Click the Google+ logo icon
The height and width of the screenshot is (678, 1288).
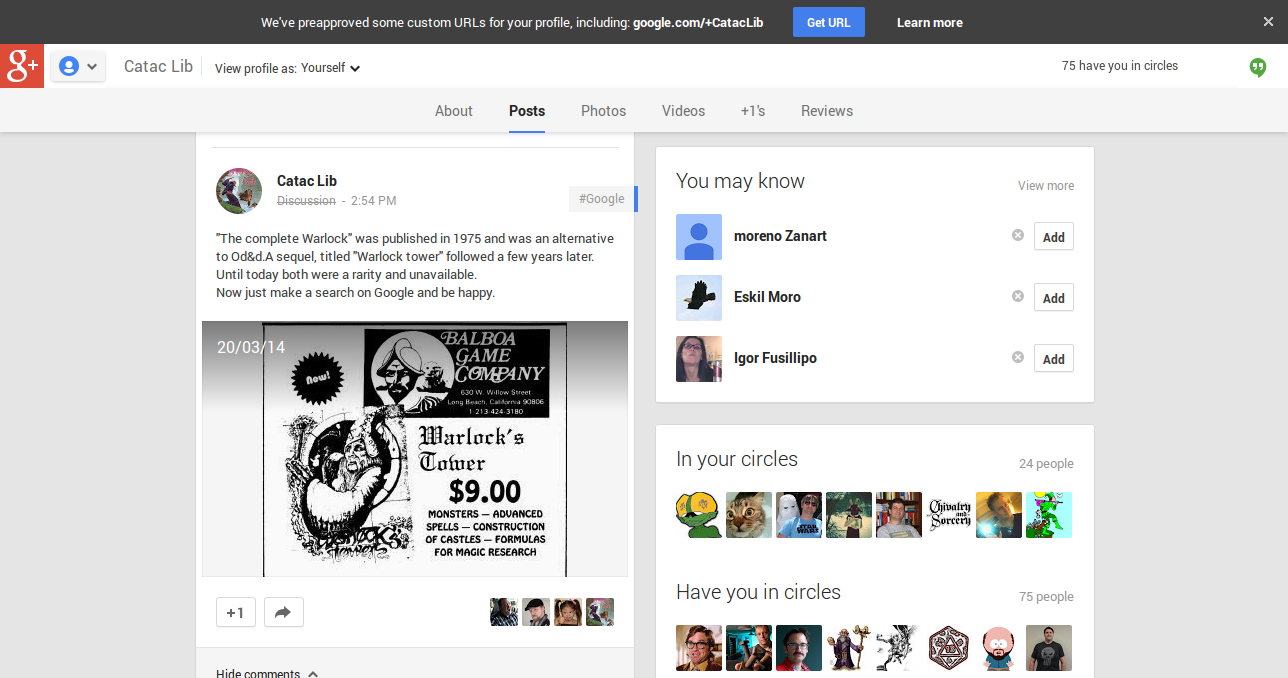(x=22, y=66)
